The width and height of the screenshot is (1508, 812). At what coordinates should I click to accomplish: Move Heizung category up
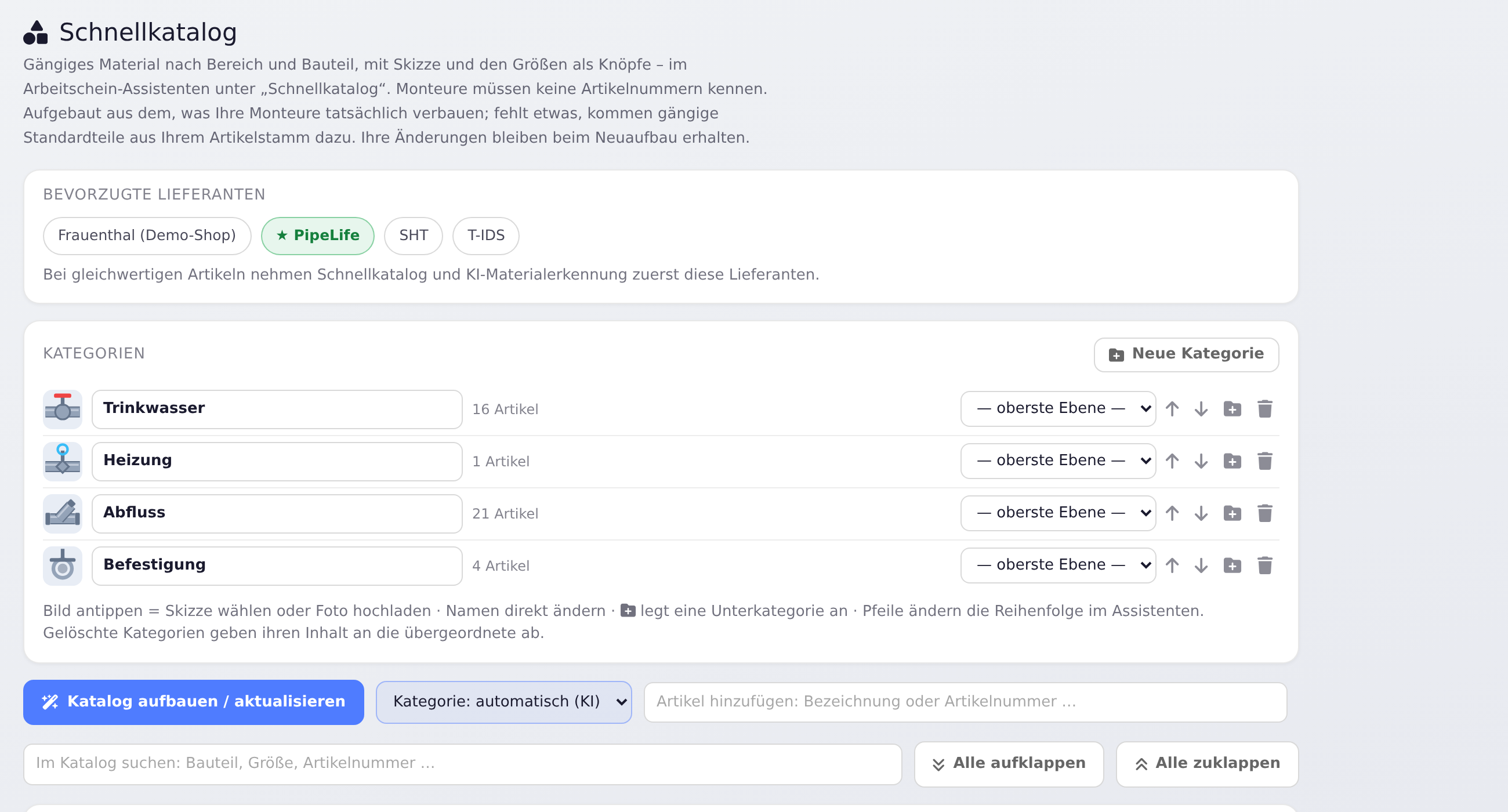(1172, 461)
